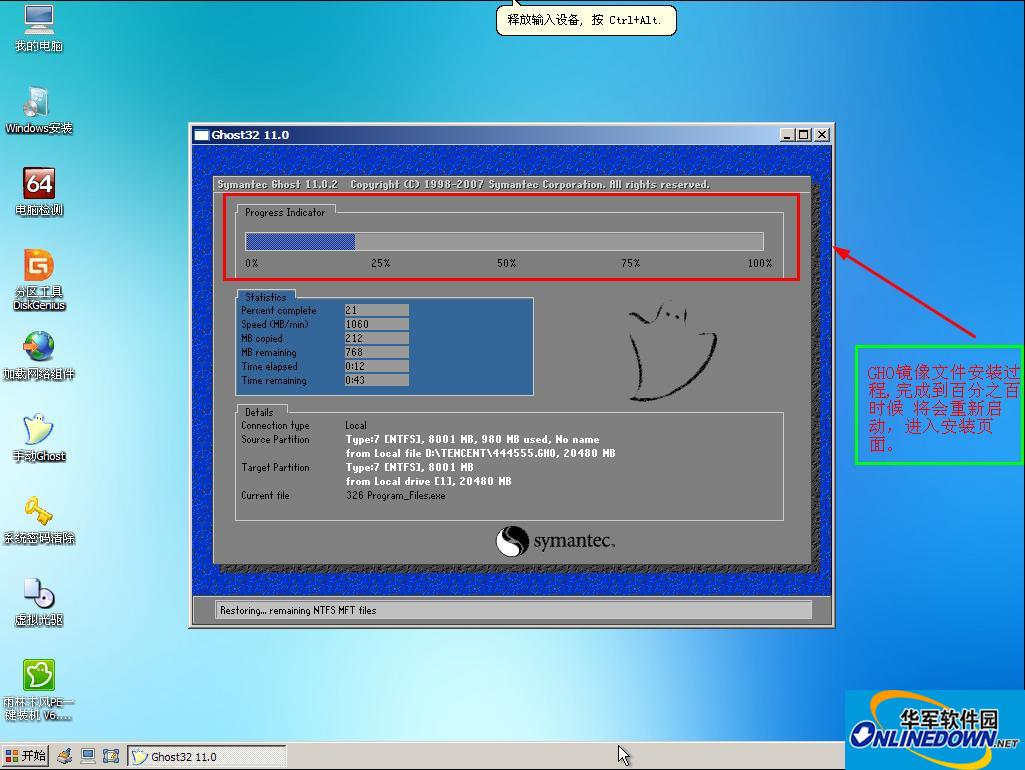This screenshot has height=770, width=1025.
Task: Click the MB remaining value 768
Action: tap(377, 352)
